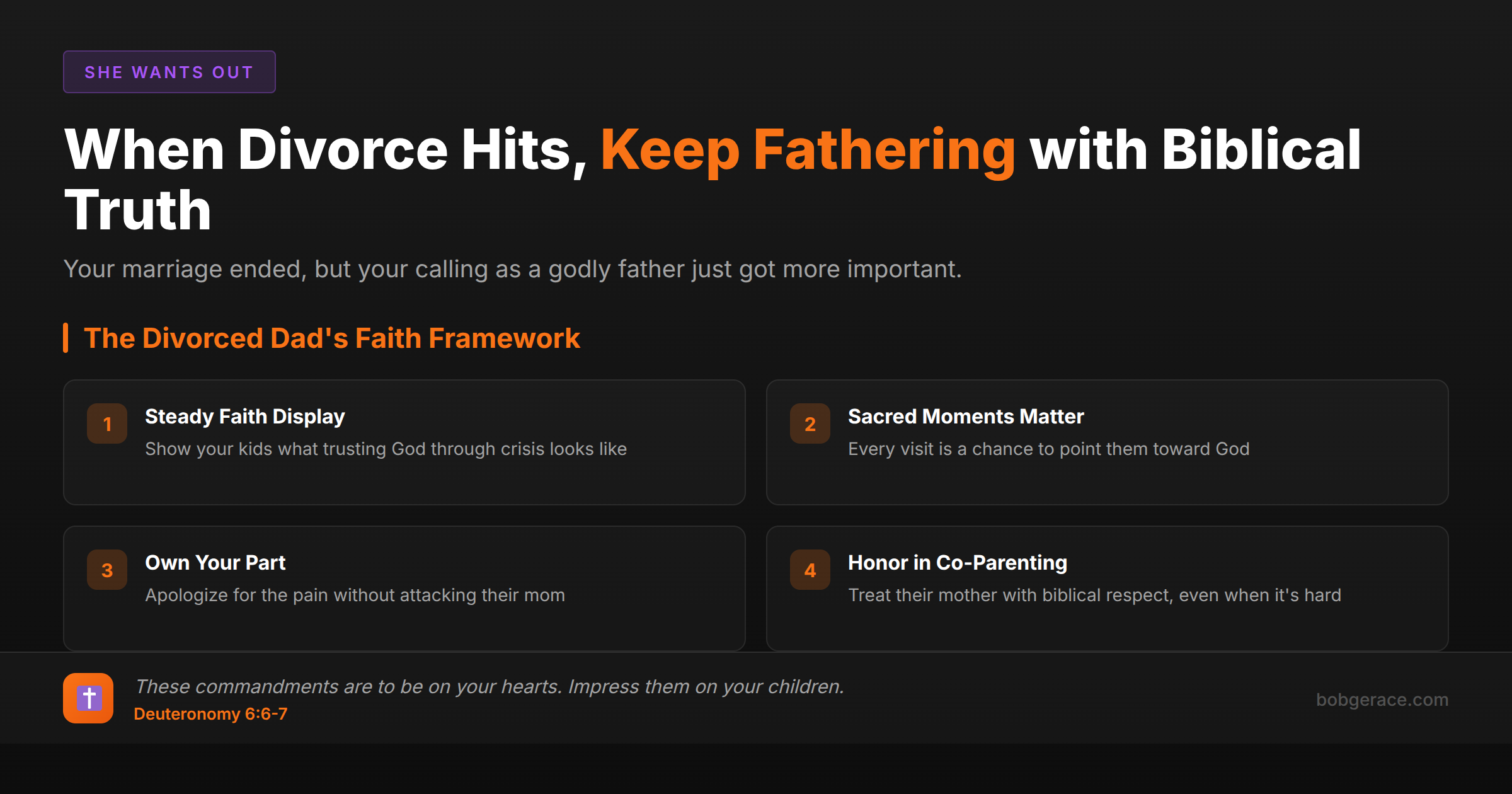Image resolution: width=1512 pixels, height=794 pixels.
Task: Click the text Show your kids what trusting God looks like
Action: coord(386,449)
